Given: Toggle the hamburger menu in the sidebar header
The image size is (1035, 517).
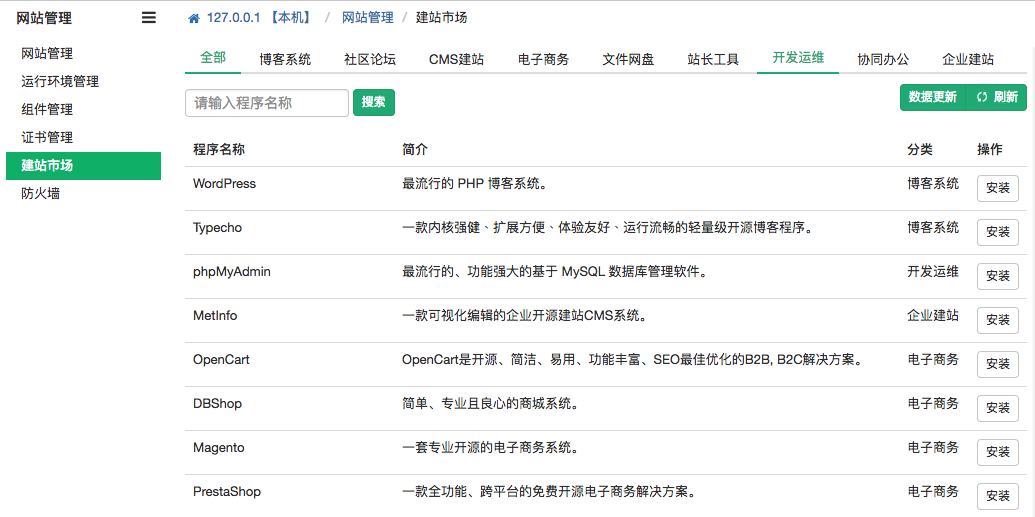Looking at the screenshot, I should [148, 18].
